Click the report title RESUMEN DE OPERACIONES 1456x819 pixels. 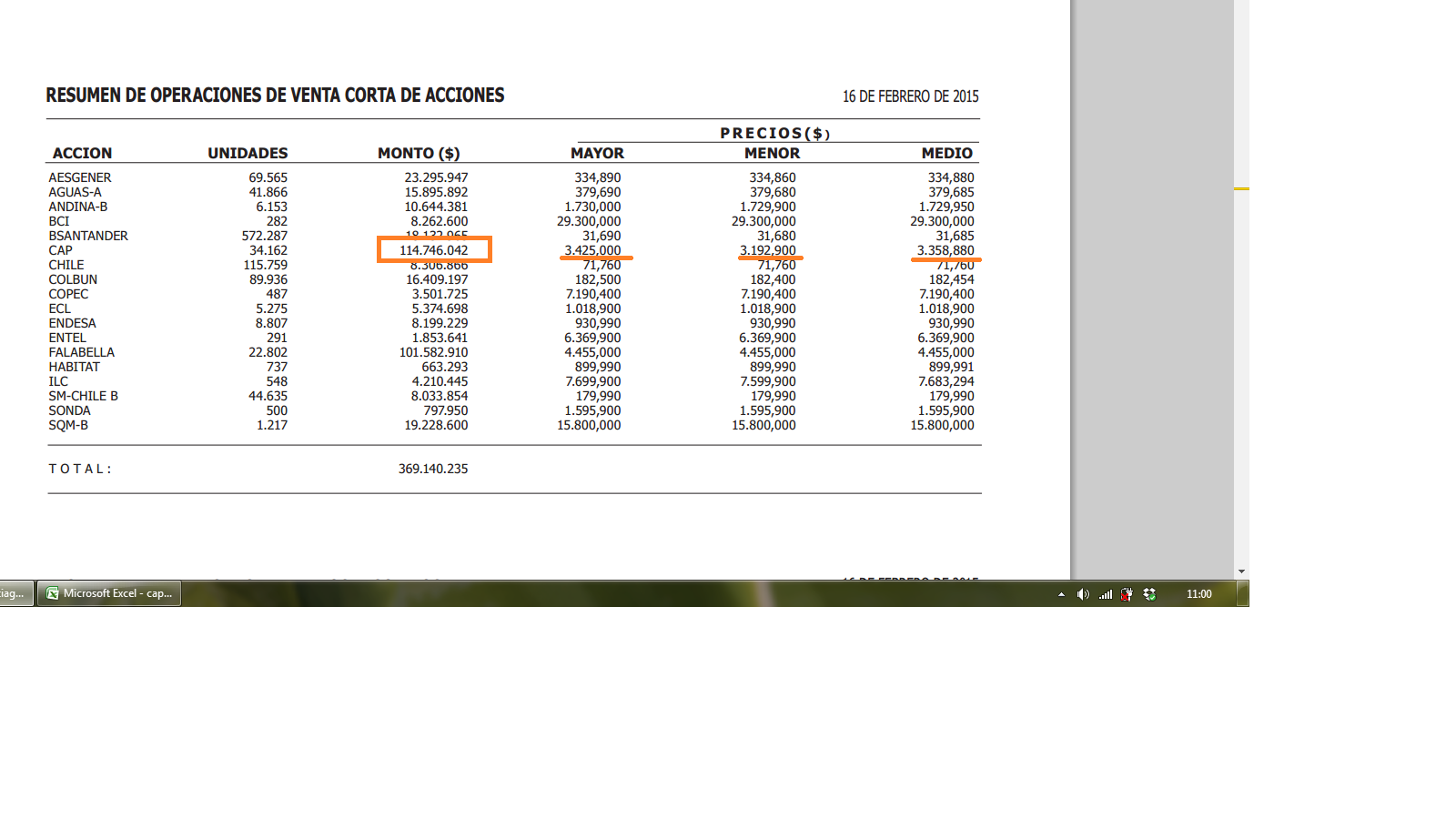click(x=275, y=96)
